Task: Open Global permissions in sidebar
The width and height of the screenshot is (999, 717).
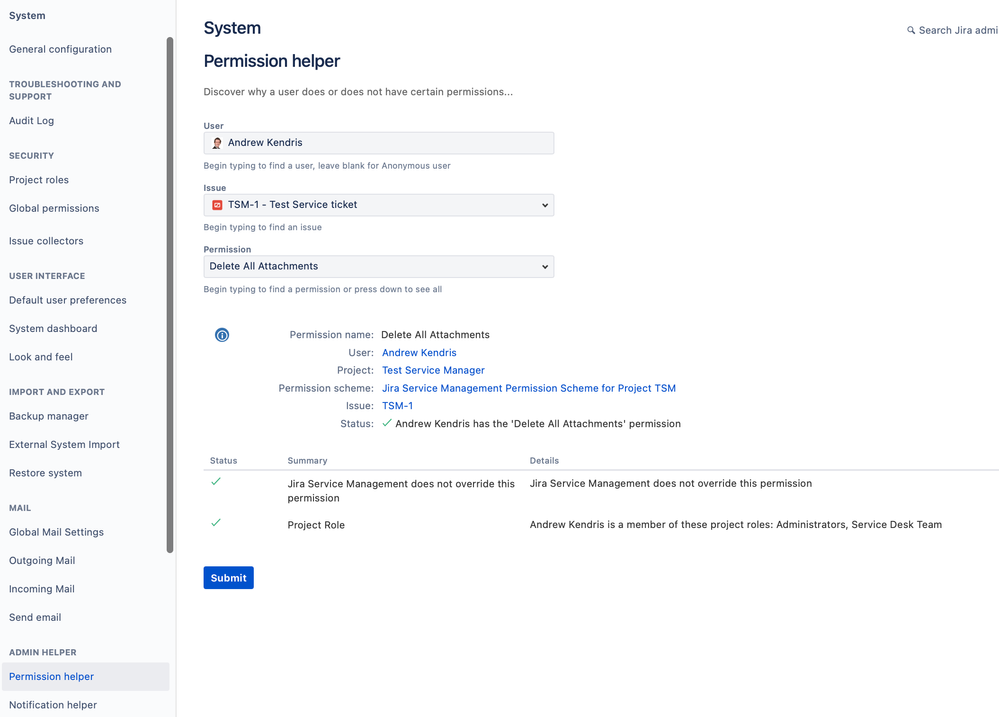Action: 54,208
